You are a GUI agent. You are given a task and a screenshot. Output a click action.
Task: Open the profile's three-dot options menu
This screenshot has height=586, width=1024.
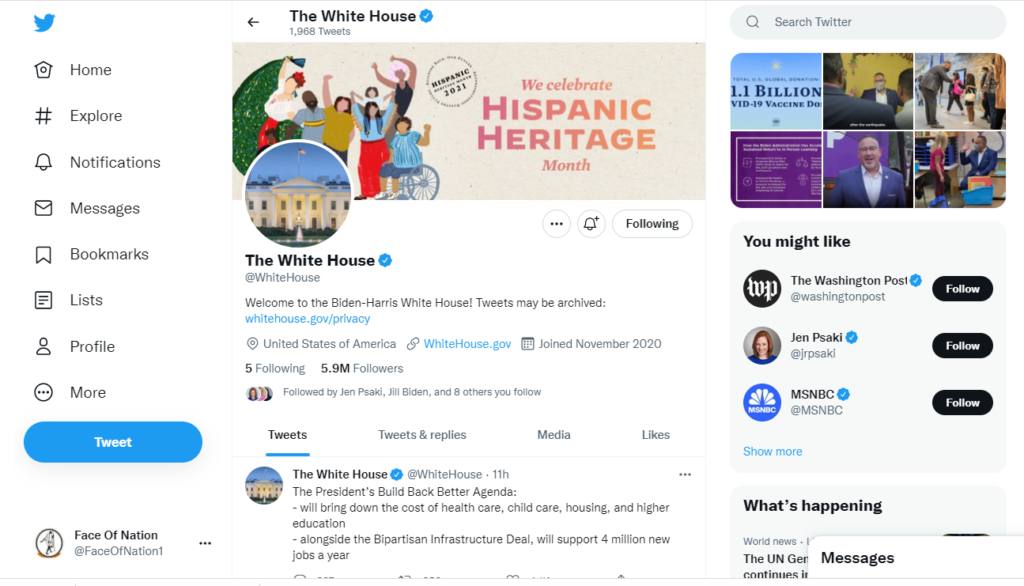pos(556,223)
